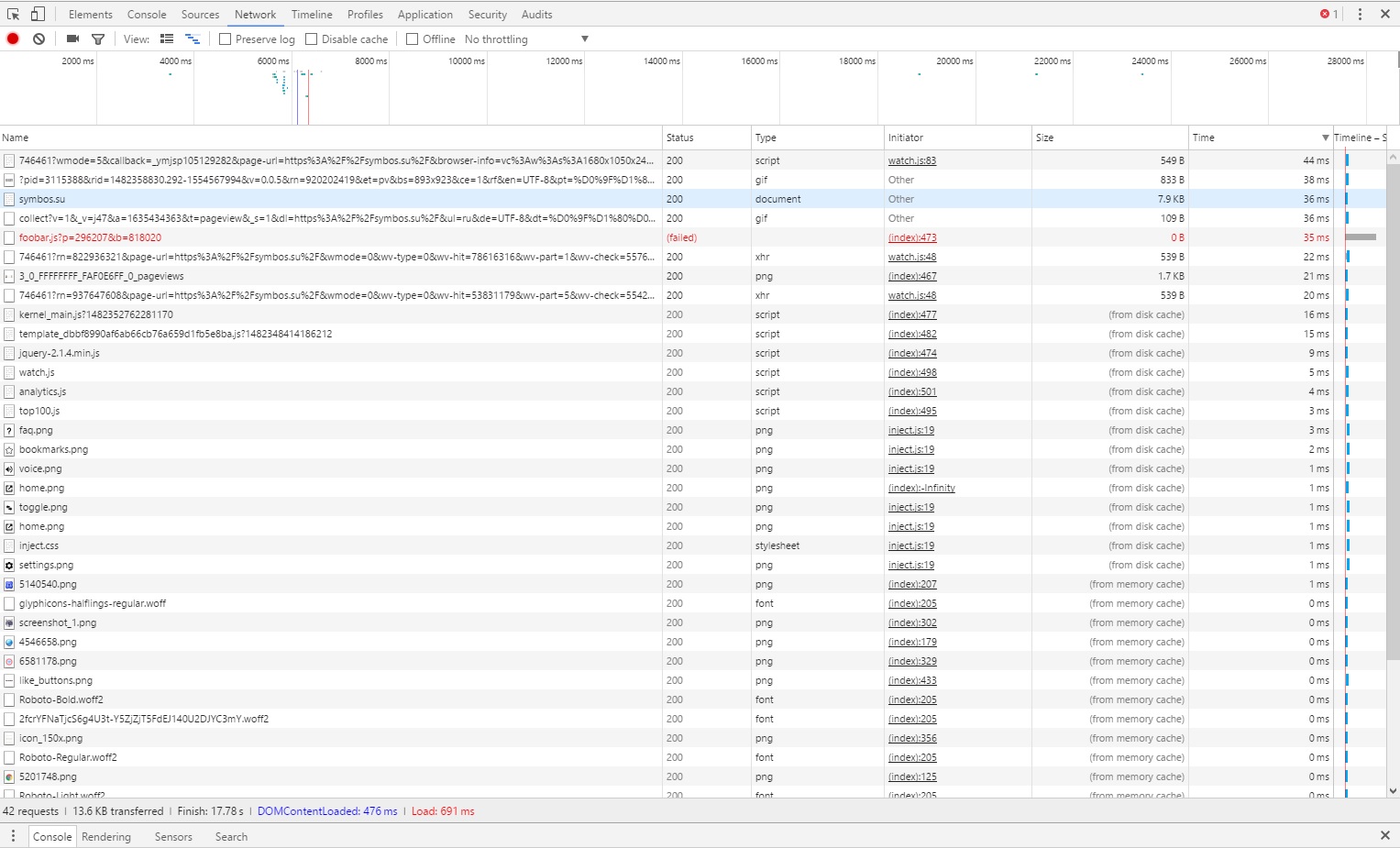
Task: Open the watch.js:83 initiator link
Action: click(911, 160)
